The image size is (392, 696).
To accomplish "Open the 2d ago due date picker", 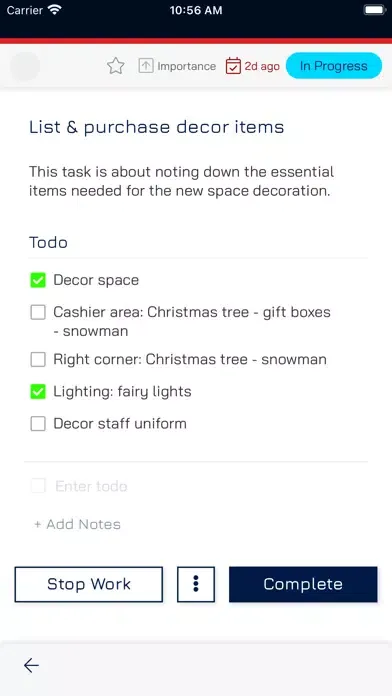I will click(262, 66).
